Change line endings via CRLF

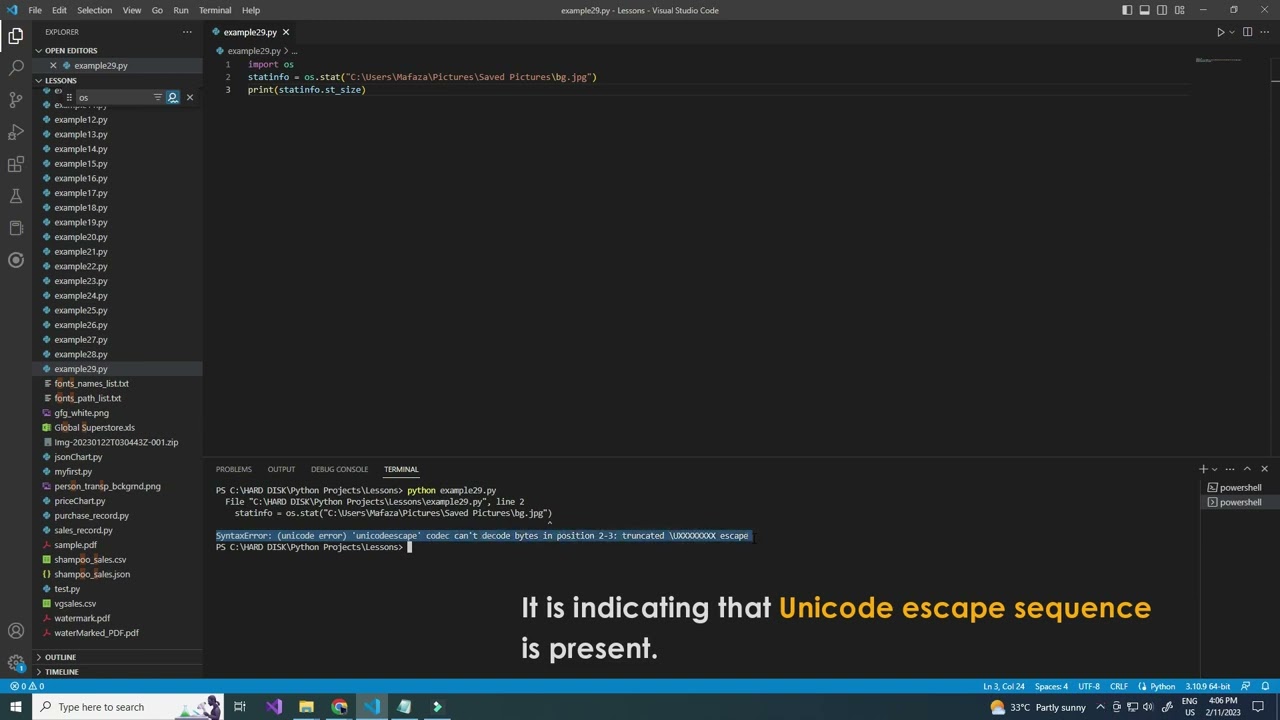(1119, 687)
